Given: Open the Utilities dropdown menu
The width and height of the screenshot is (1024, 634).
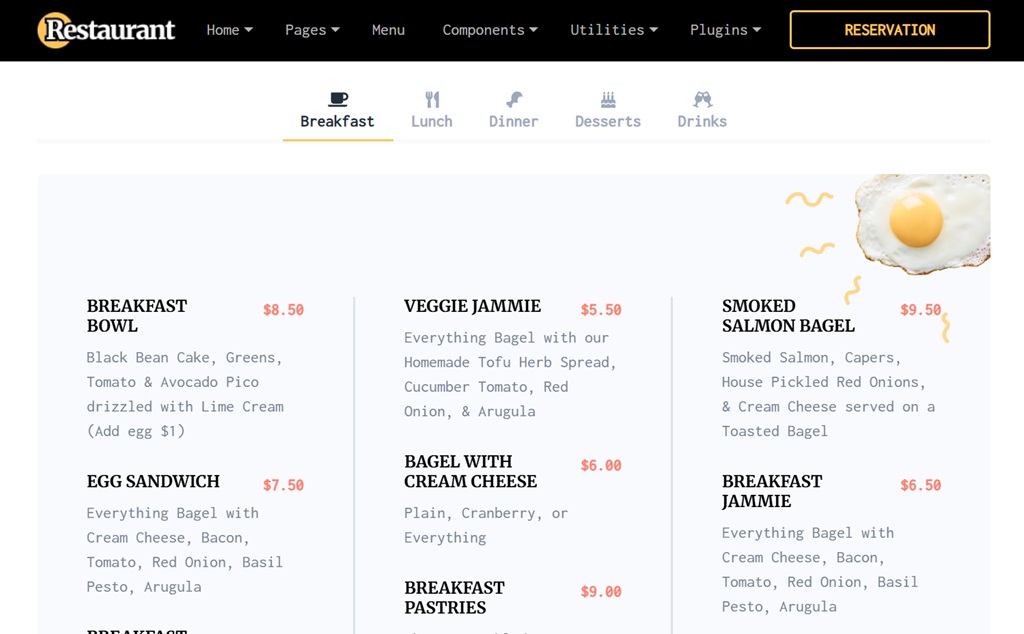Looking at the screenshot, I should pyautogui.click(x=614, y=30).
